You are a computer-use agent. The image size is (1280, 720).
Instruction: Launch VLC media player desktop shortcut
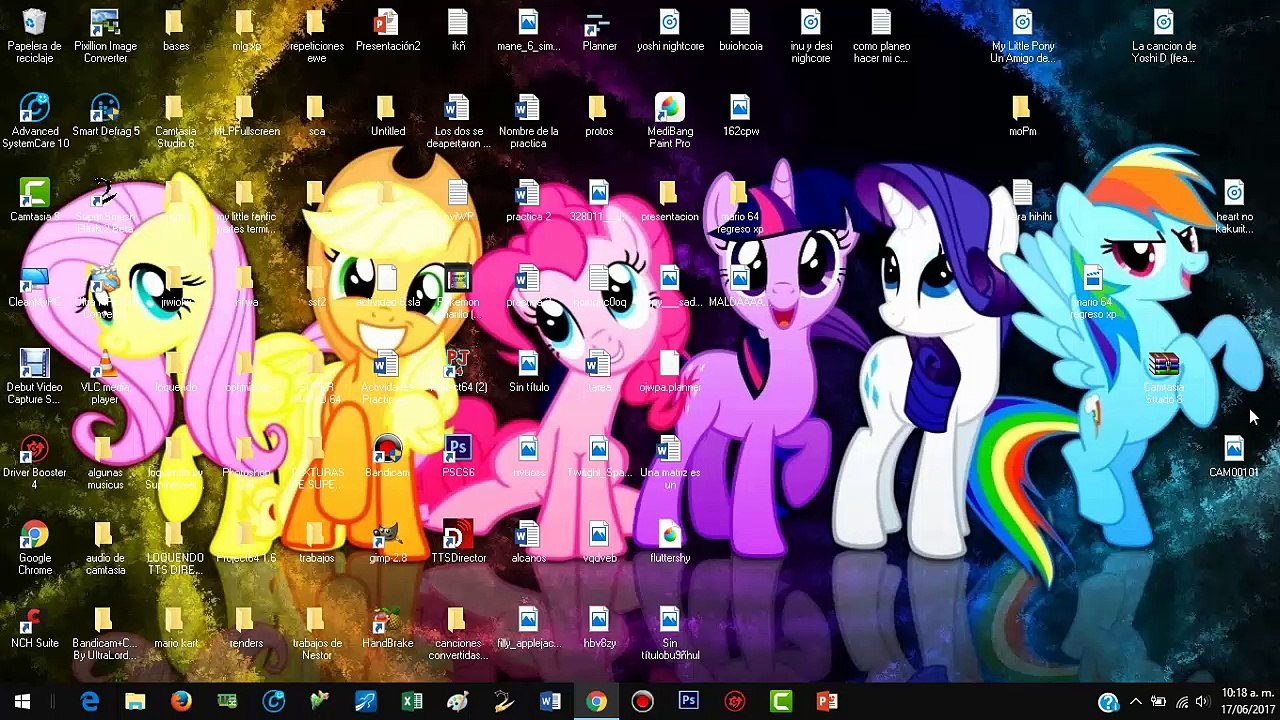pos(105,377)
